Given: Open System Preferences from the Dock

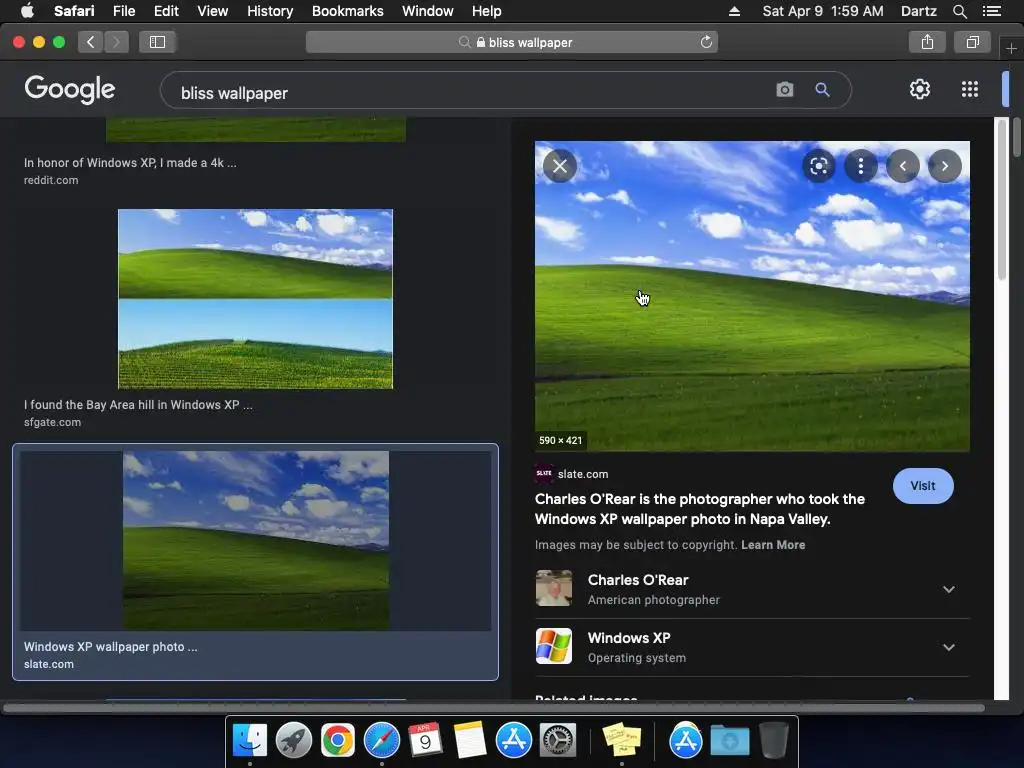Looking at the screenshot, I should click(558, 740).
